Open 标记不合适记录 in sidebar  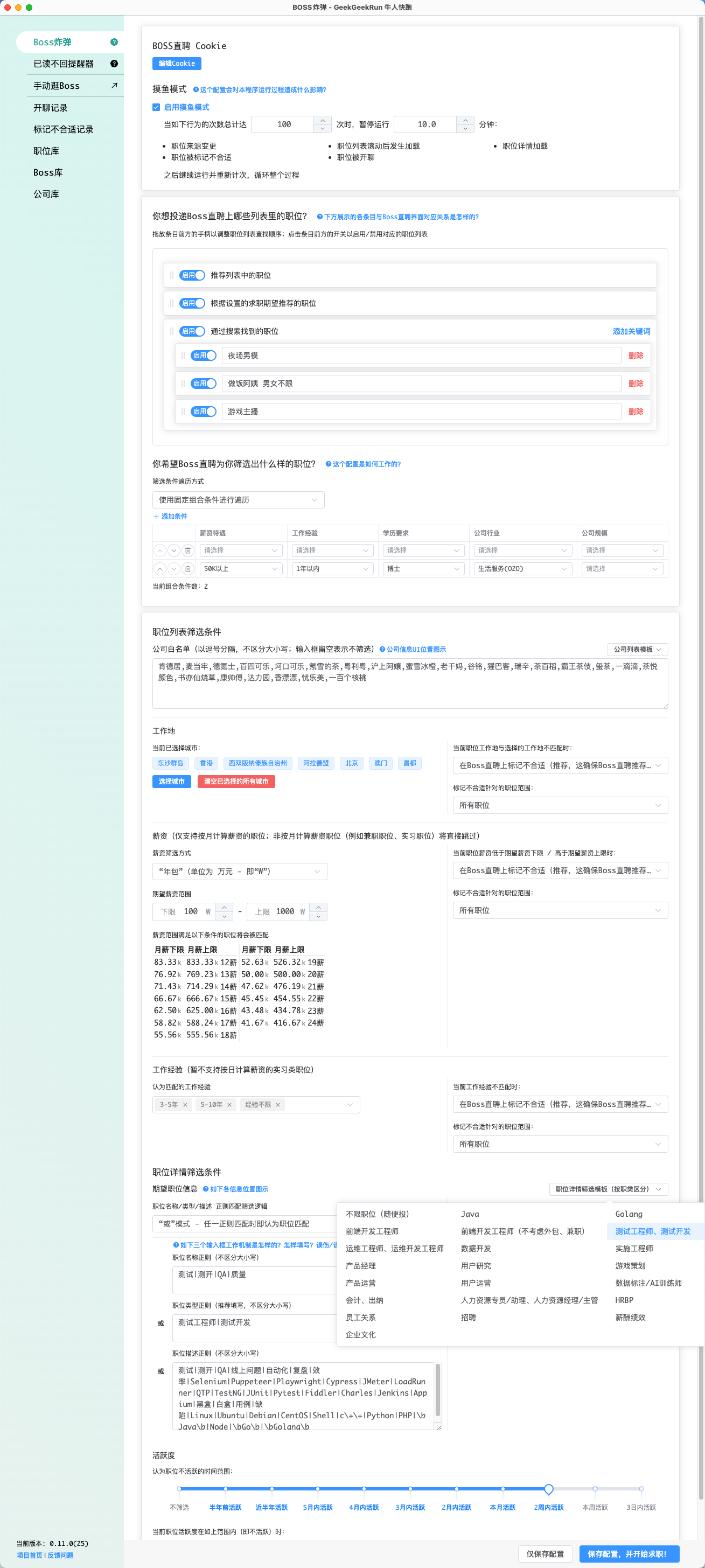(64, 129)
